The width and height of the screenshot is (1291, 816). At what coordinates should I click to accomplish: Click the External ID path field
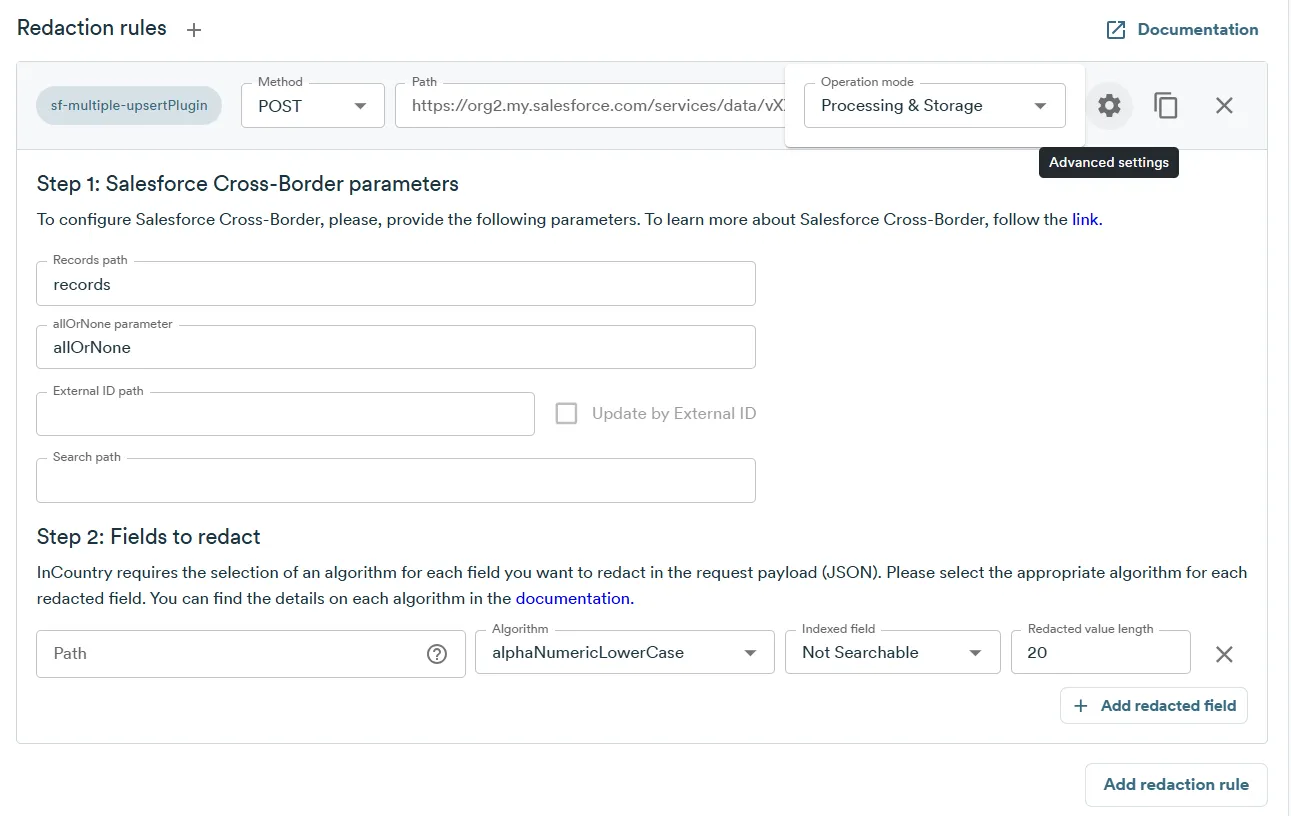coord(285,414)
